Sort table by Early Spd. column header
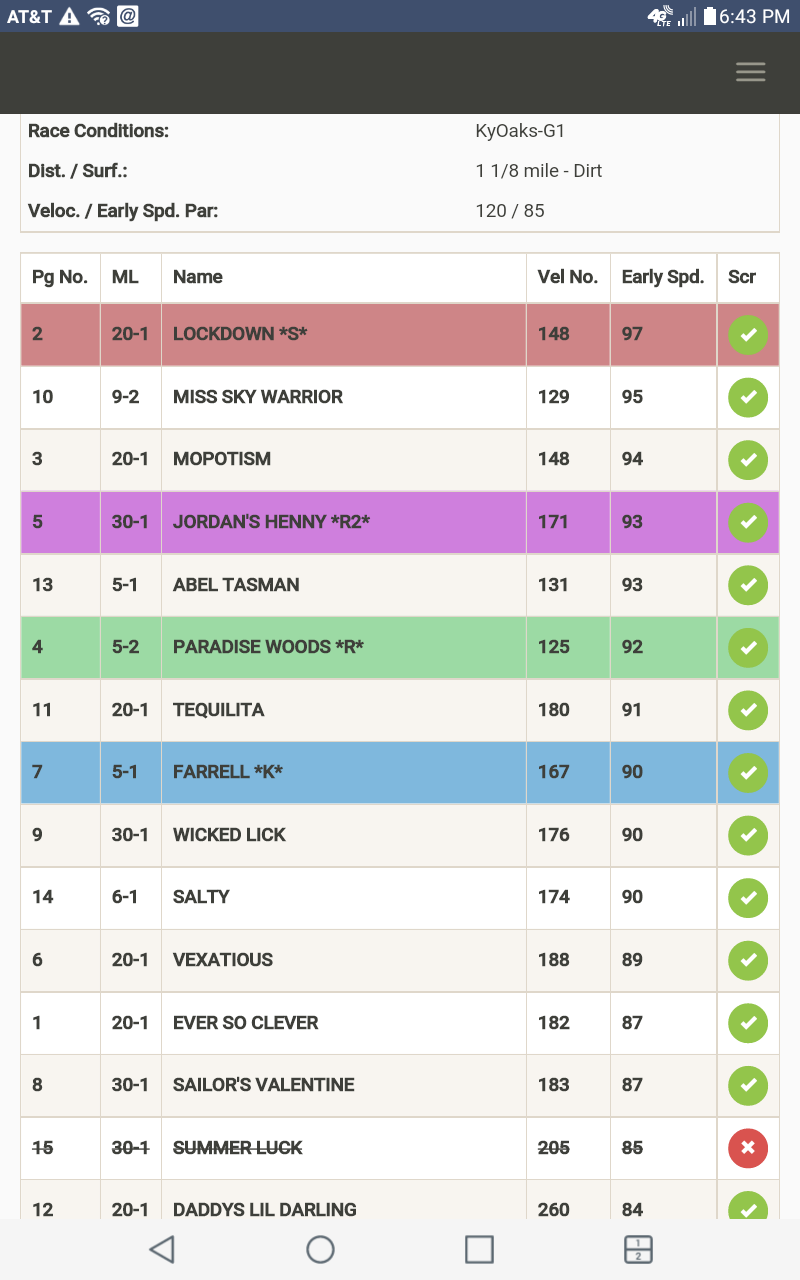 (x=662, y=277)
